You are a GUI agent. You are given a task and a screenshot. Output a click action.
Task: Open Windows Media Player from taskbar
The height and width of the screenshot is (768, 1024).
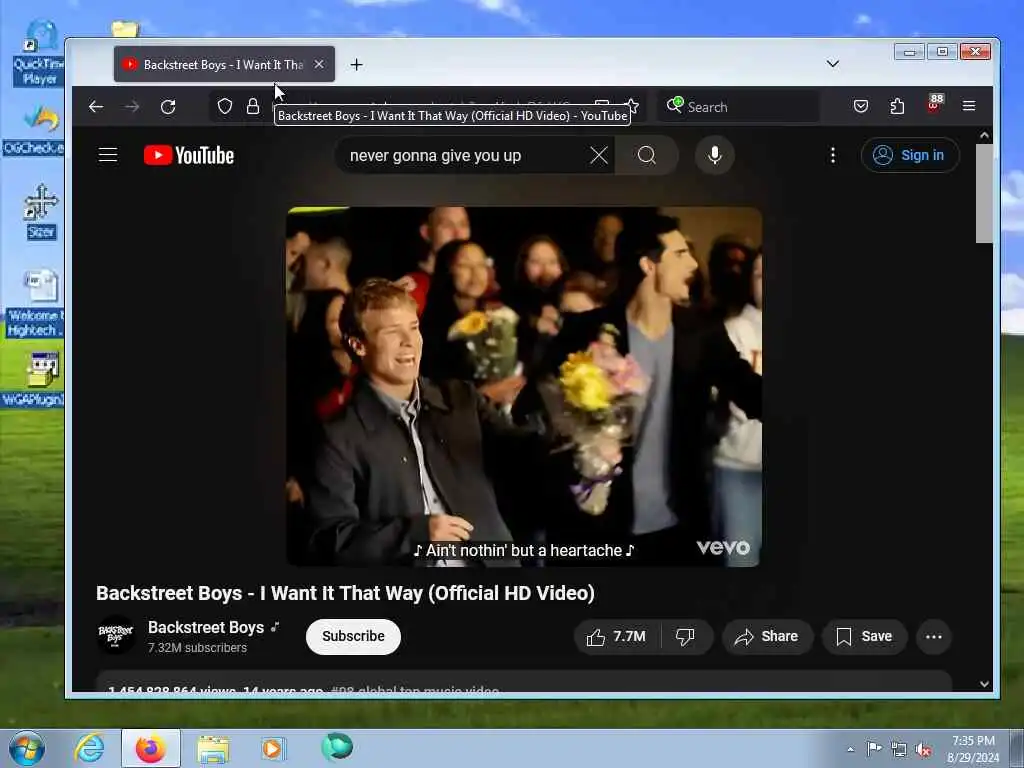tap(274, 748)
